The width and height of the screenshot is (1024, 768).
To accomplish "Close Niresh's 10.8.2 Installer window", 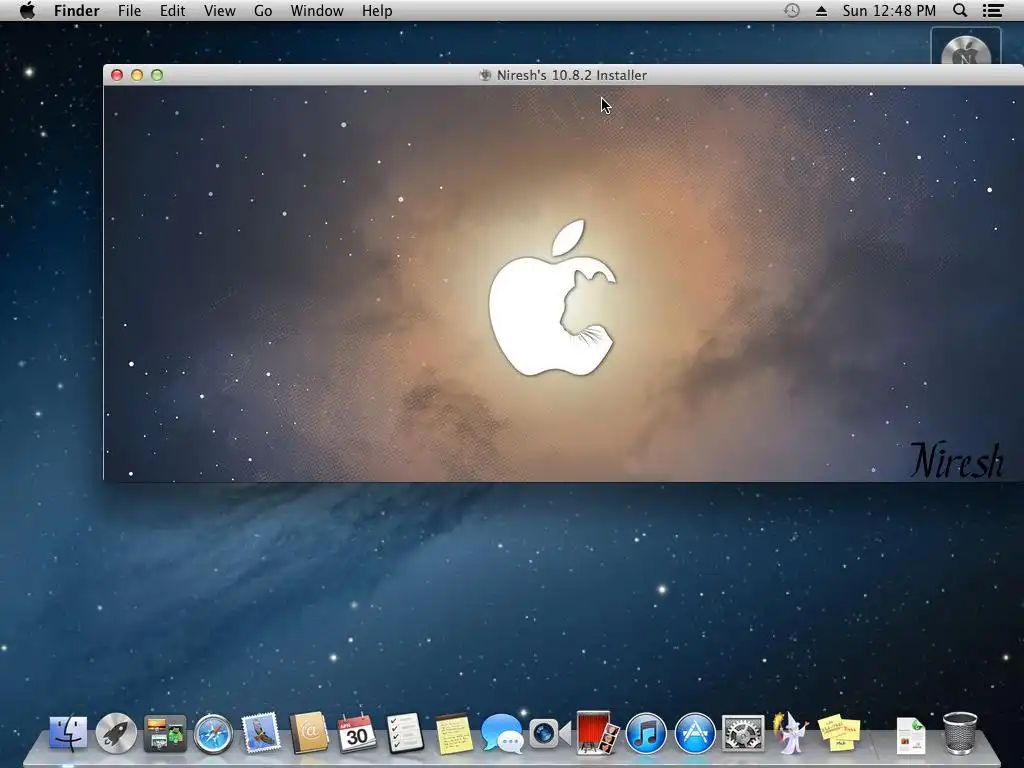I will point(117,75).
